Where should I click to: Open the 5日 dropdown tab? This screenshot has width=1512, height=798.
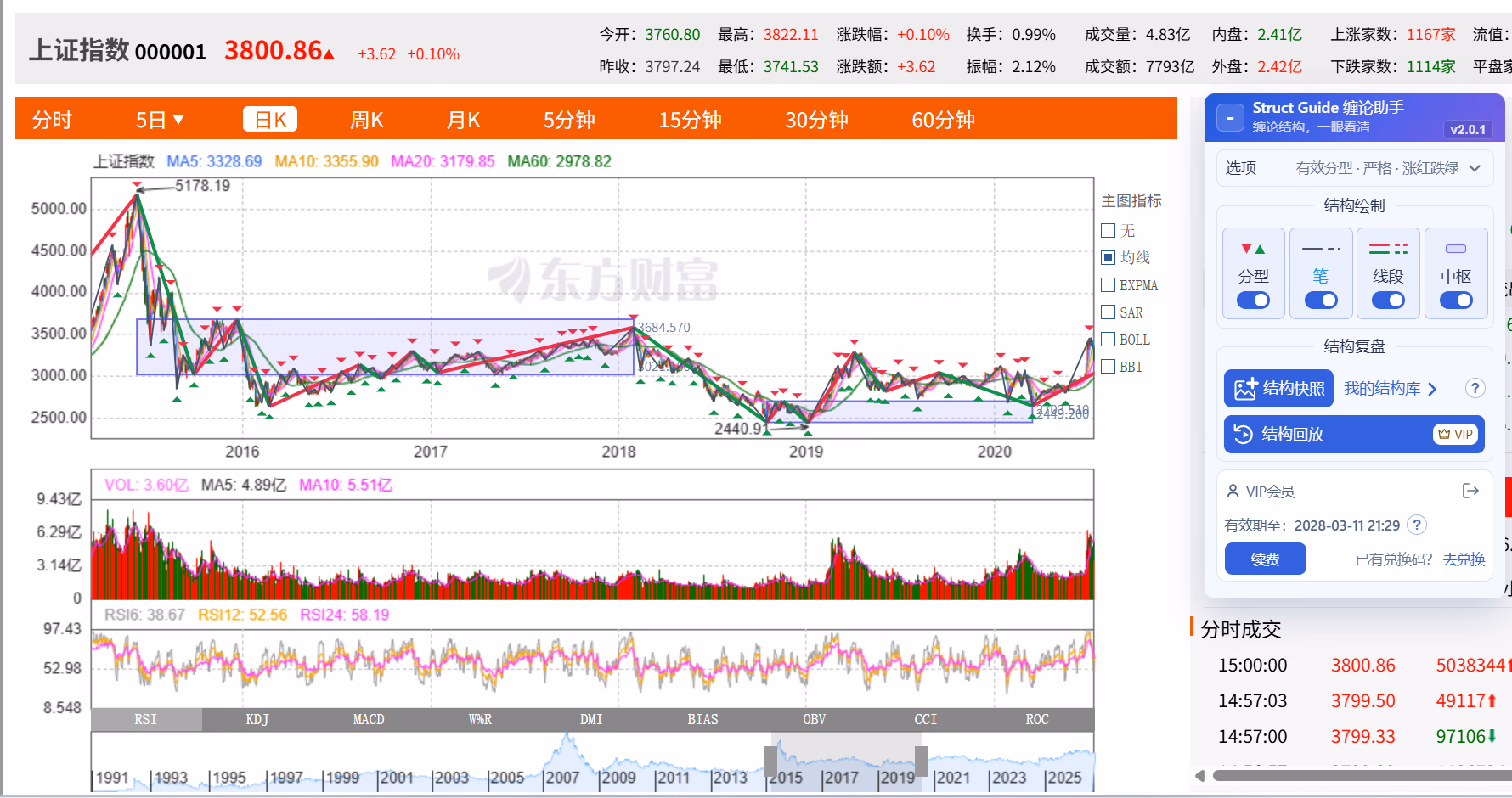(160, 120)
